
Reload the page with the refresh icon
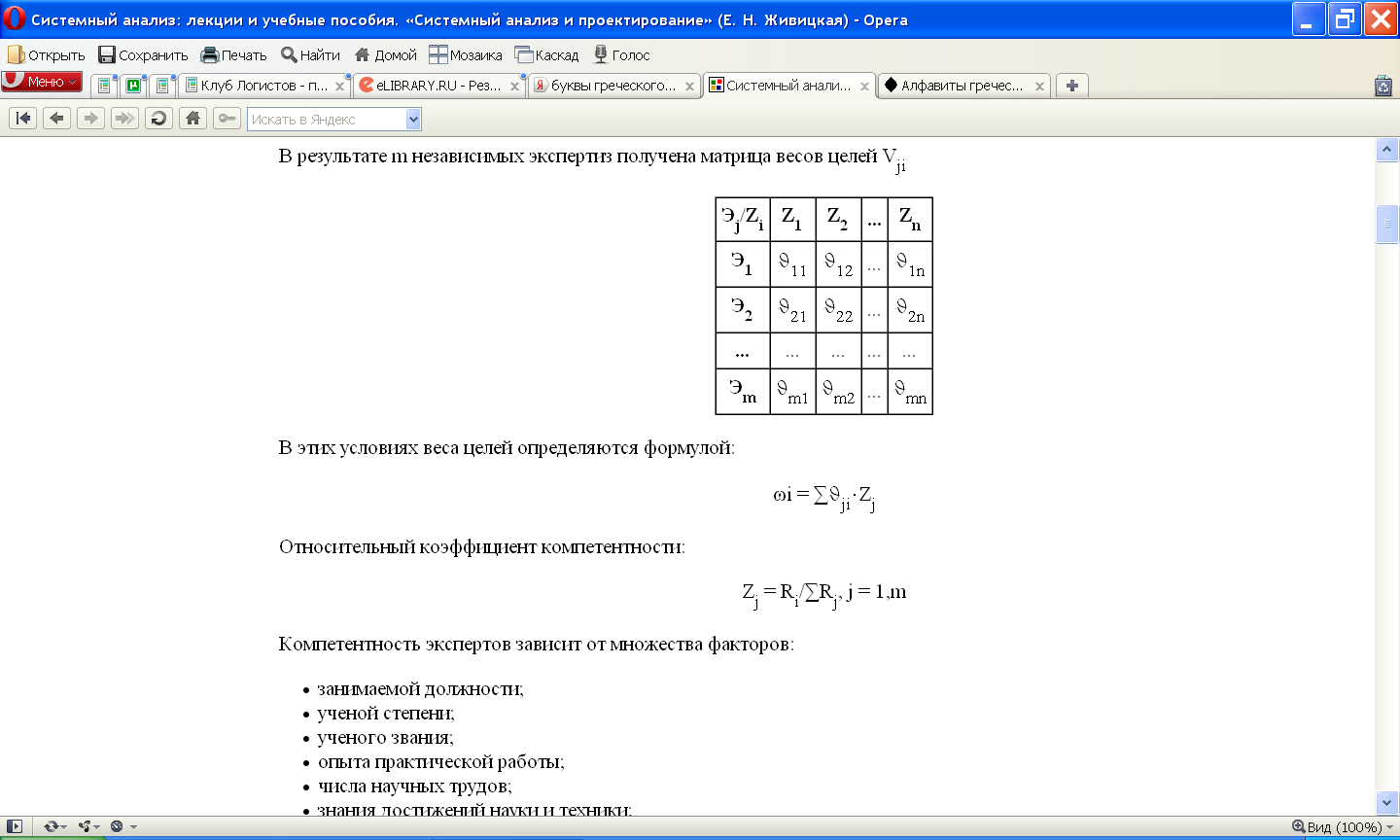[158, 119]
